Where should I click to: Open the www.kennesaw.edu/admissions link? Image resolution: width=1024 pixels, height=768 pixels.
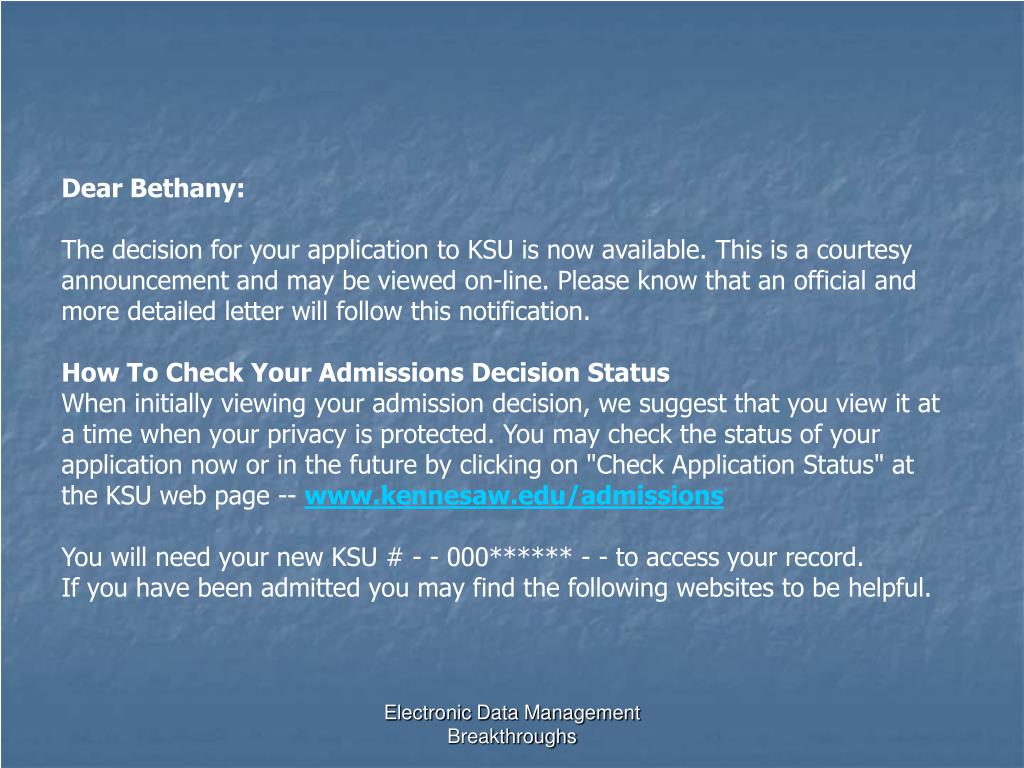pos(514,496)
